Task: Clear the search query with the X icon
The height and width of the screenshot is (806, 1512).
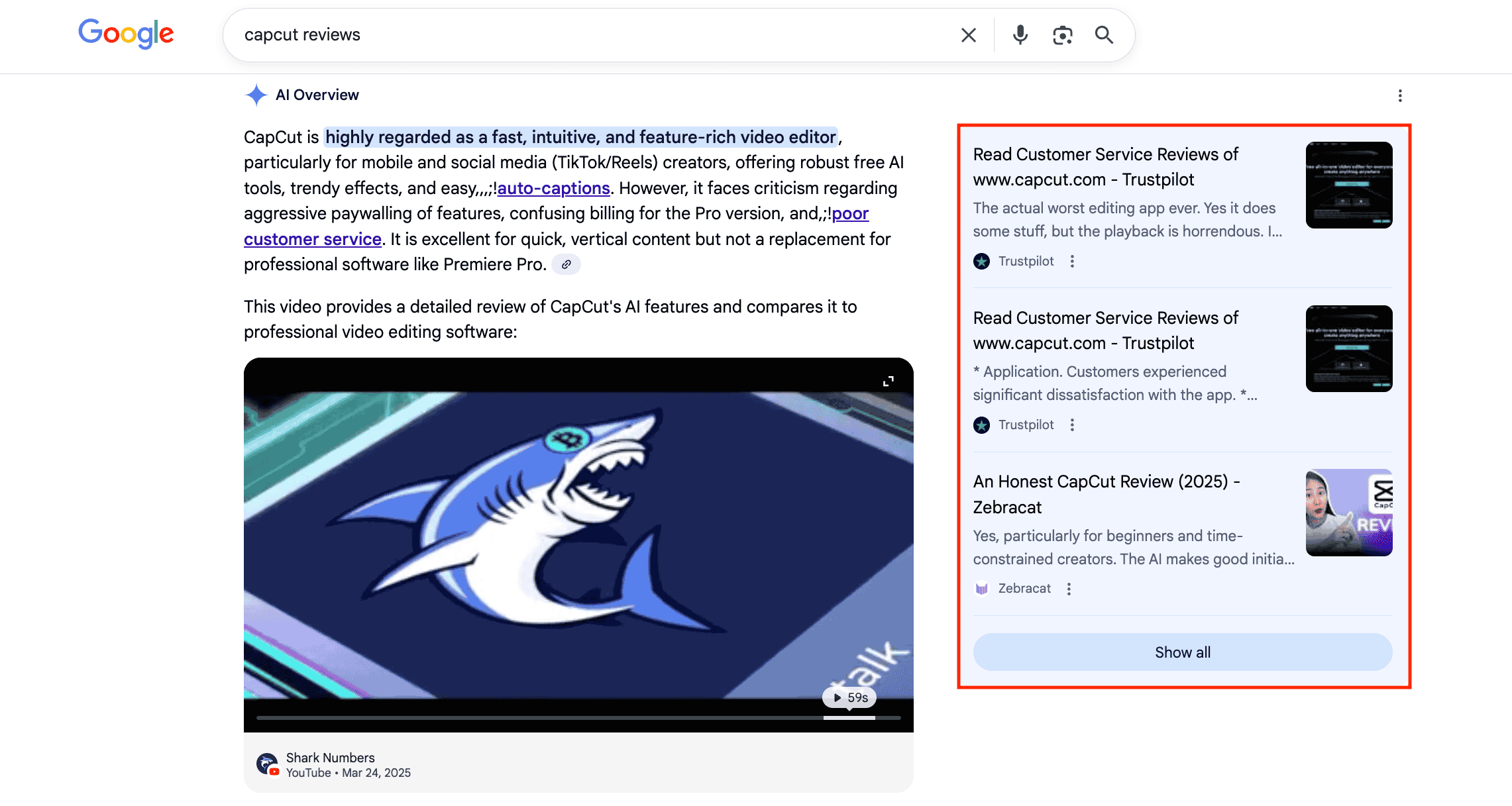Action: [x=968, y=34]
